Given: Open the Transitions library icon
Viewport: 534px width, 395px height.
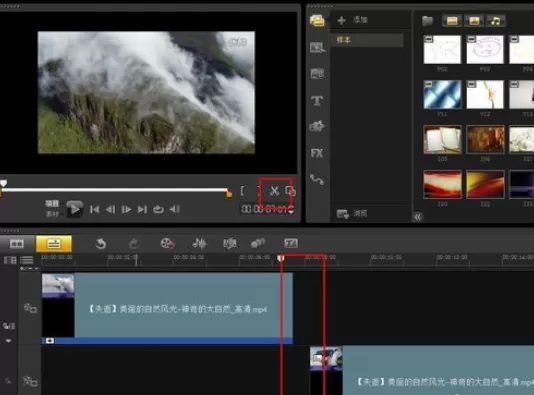Looking at the screenshot, I should (x=317, y=73).
